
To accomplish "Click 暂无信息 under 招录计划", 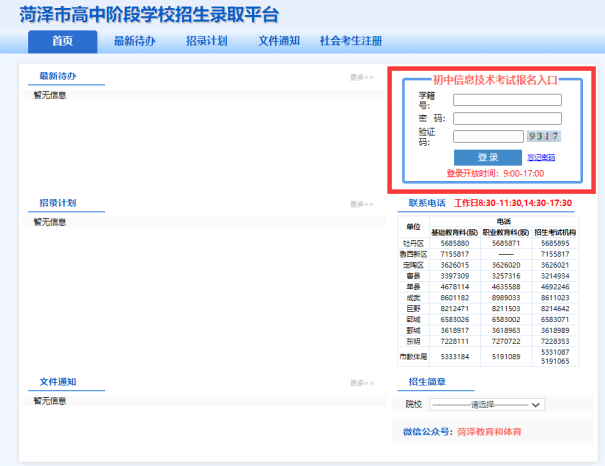I will point(50,222).
